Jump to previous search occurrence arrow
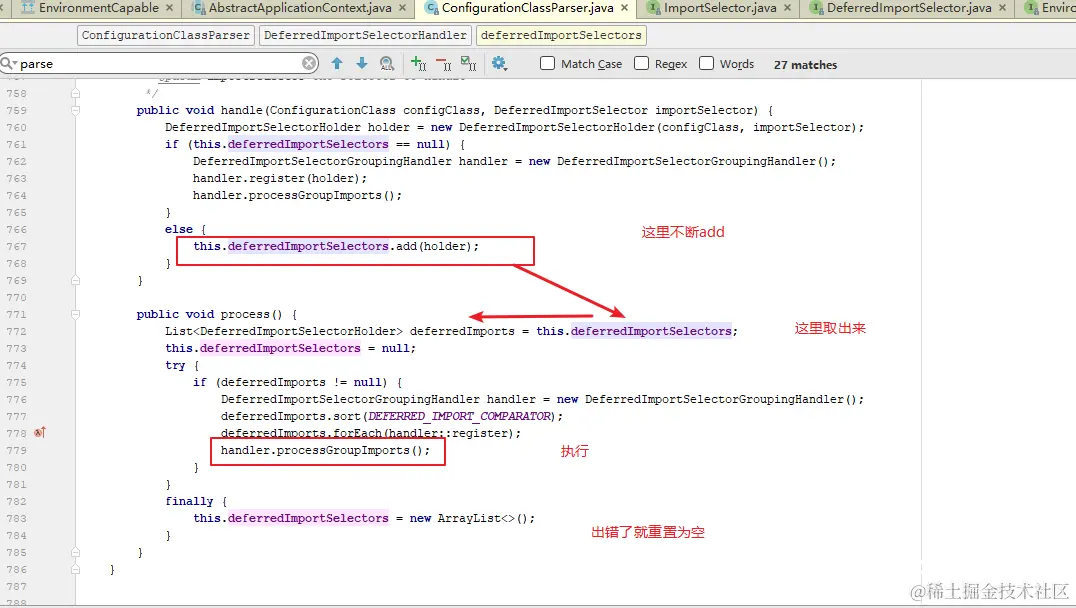The height and width of the screenshot is (608, 1076). click(x=336, y=64)
